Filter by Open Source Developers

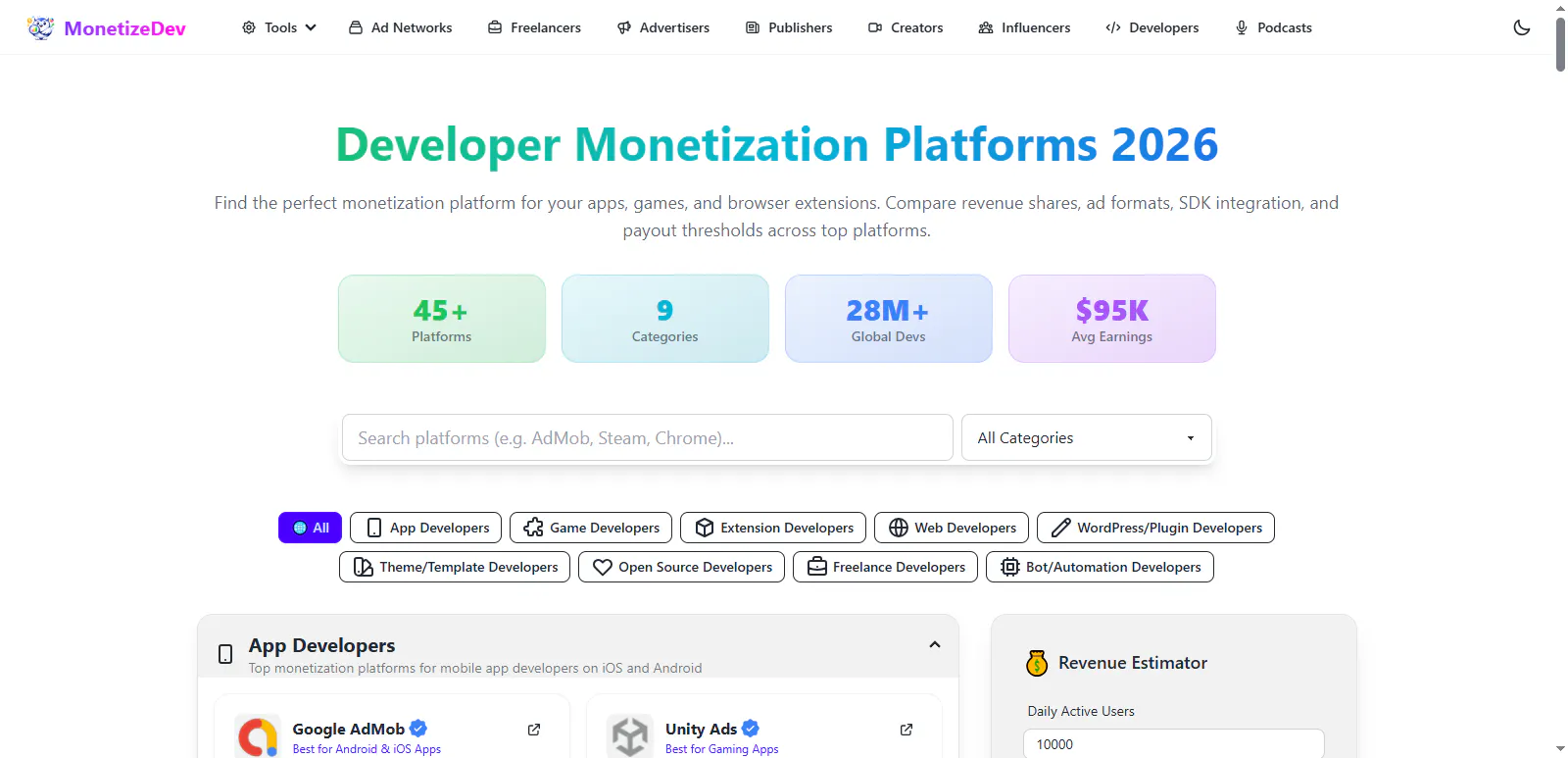tap(681, 567)
